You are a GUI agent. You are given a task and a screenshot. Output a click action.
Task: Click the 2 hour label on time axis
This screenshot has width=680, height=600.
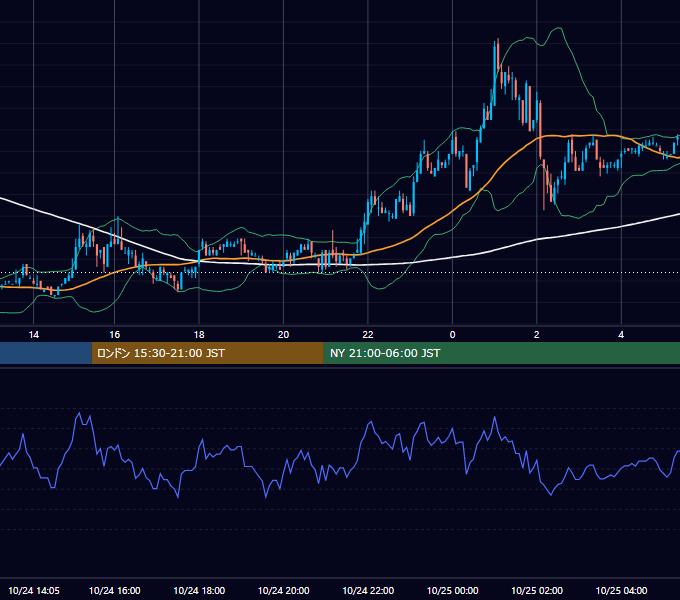pyautogui.click(x=536, y=335)
